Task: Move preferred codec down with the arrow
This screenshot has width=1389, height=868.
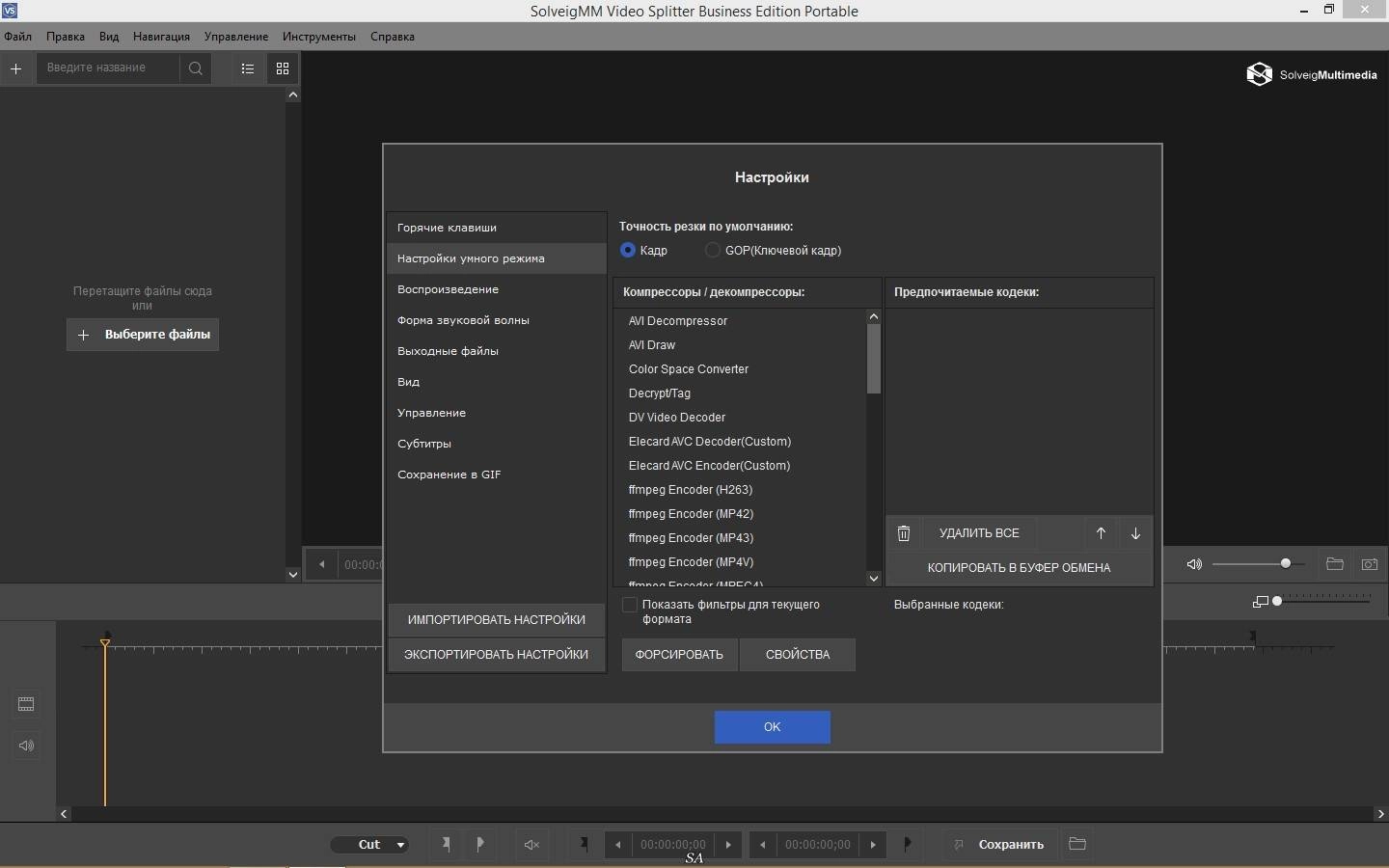Action: (1135, 533)
